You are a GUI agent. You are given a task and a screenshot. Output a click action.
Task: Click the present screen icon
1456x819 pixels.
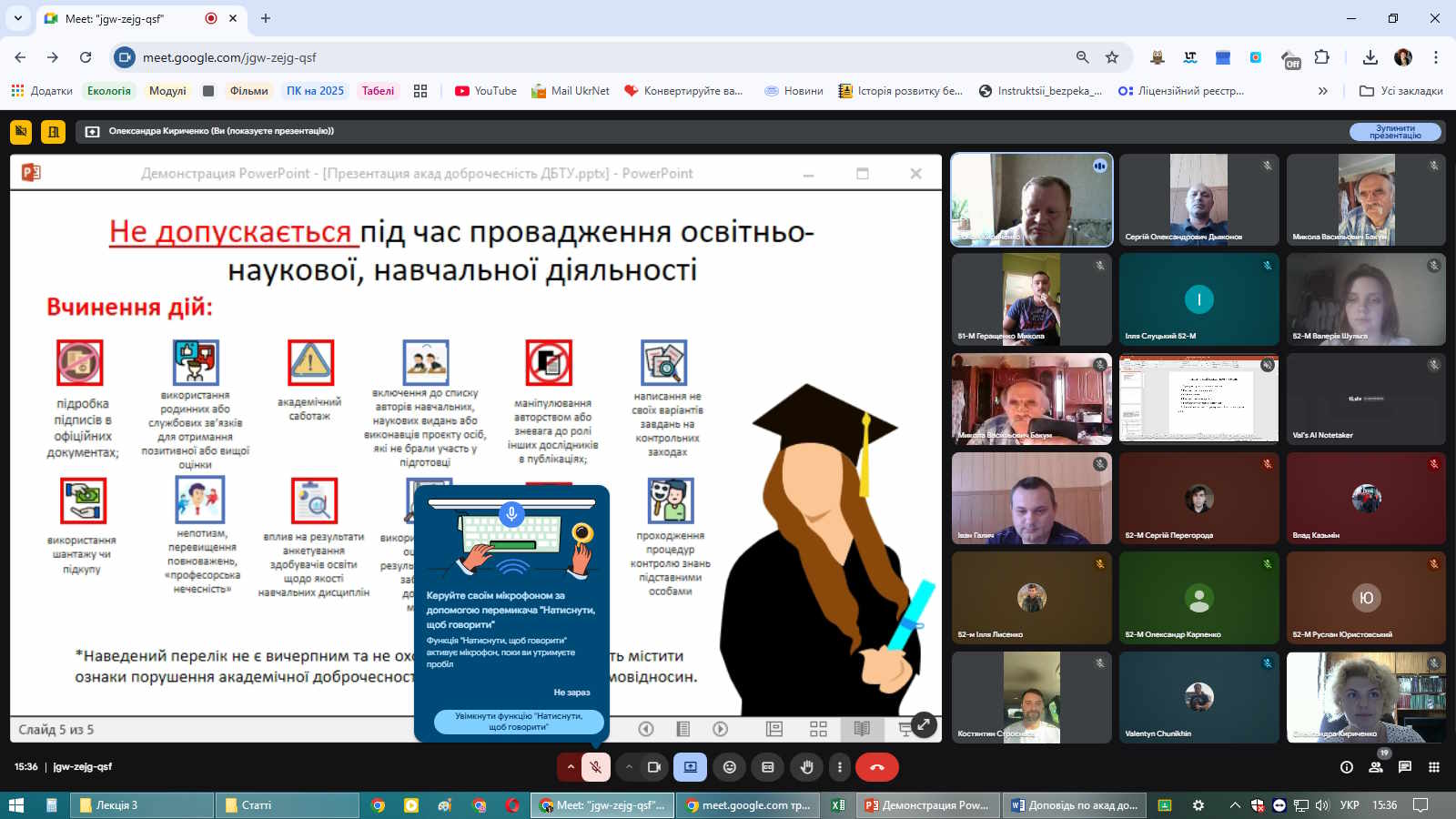click(x=690, y=767)
